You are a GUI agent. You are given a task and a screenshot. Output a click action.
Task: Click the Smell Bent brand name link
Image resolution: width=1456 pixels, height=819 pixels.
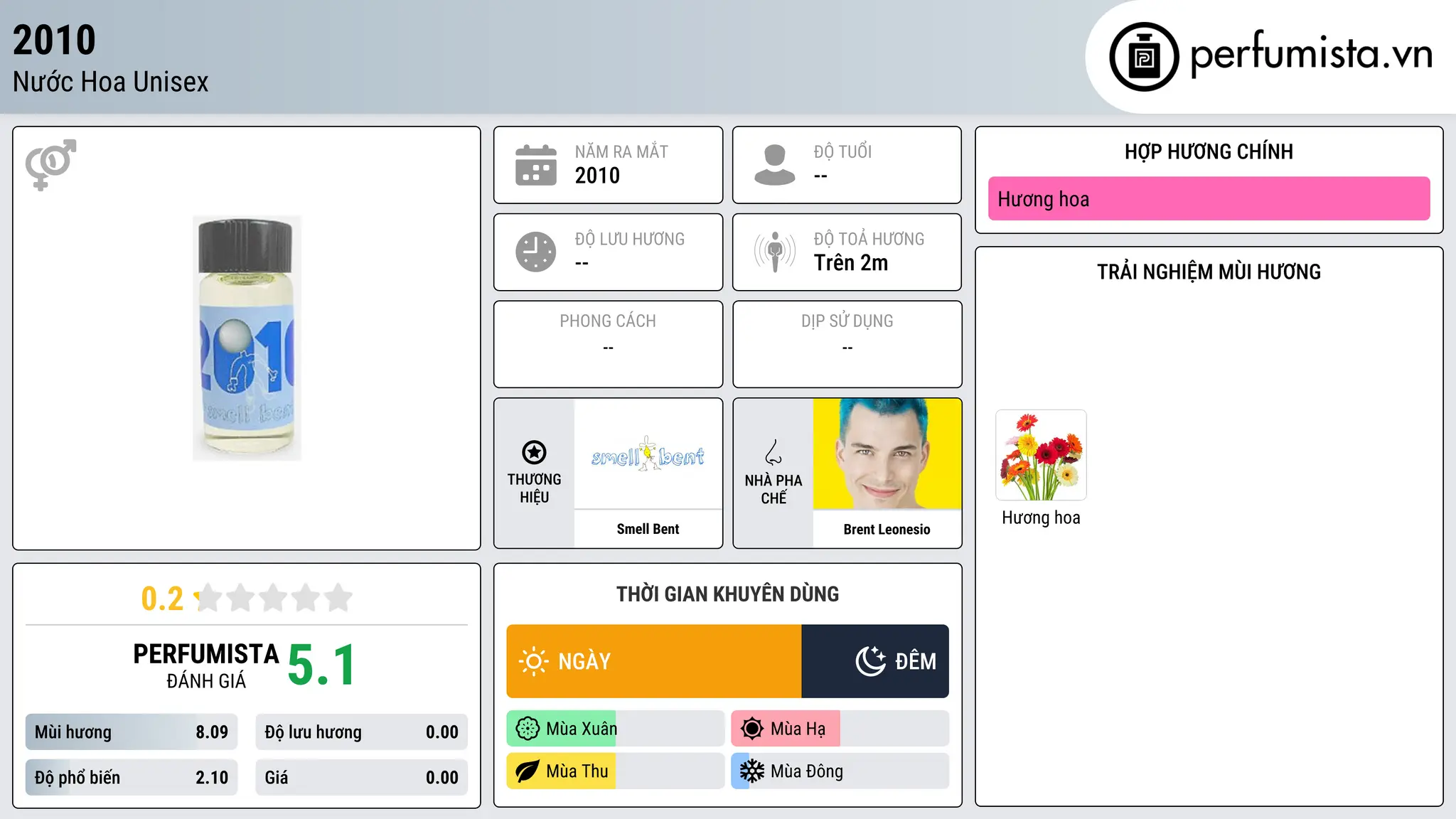[x=648, y=529]
